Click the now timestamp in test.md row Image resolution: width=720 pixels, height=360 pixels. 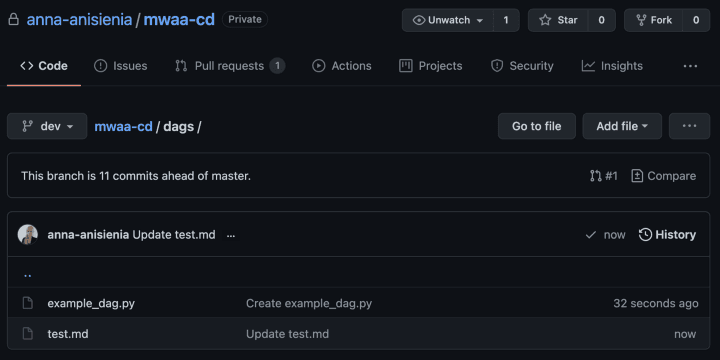pos(685,334)
